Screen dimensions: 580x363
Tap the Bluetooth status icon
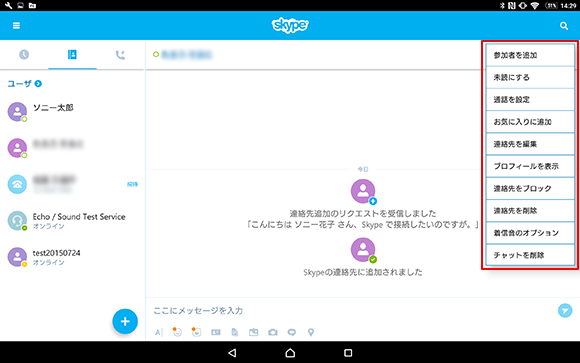click(x=502, y=6)
